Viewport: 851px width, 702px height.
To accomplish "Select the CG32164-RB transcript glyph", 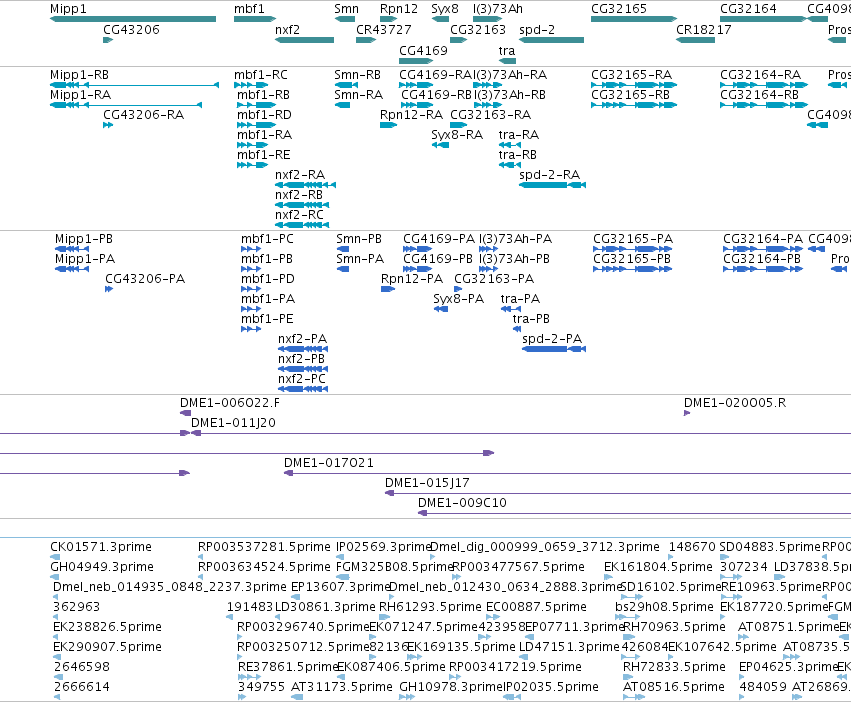I will click(764, 105).
